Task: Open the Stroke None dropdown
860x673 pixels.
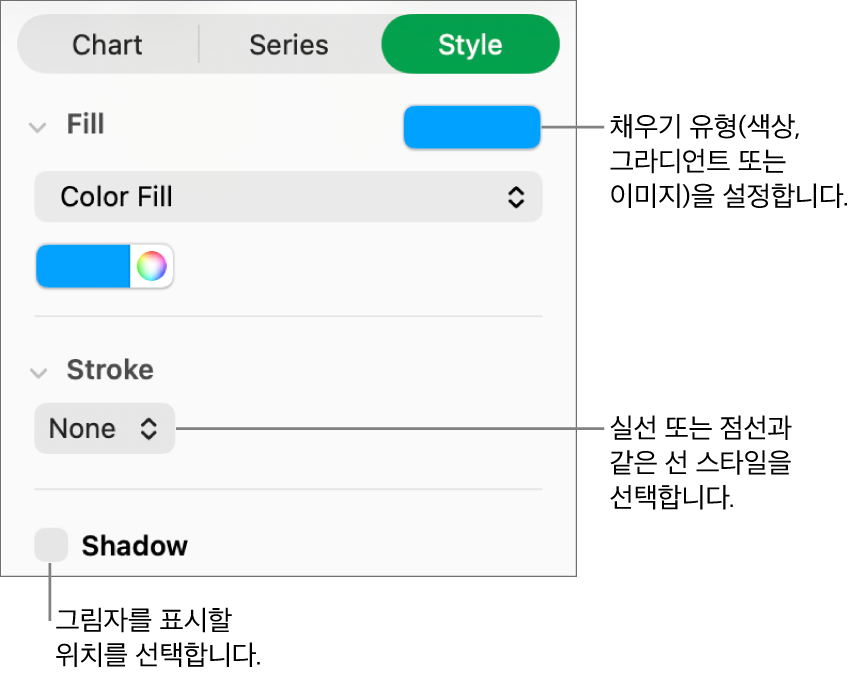Action: tap(104, 429)
